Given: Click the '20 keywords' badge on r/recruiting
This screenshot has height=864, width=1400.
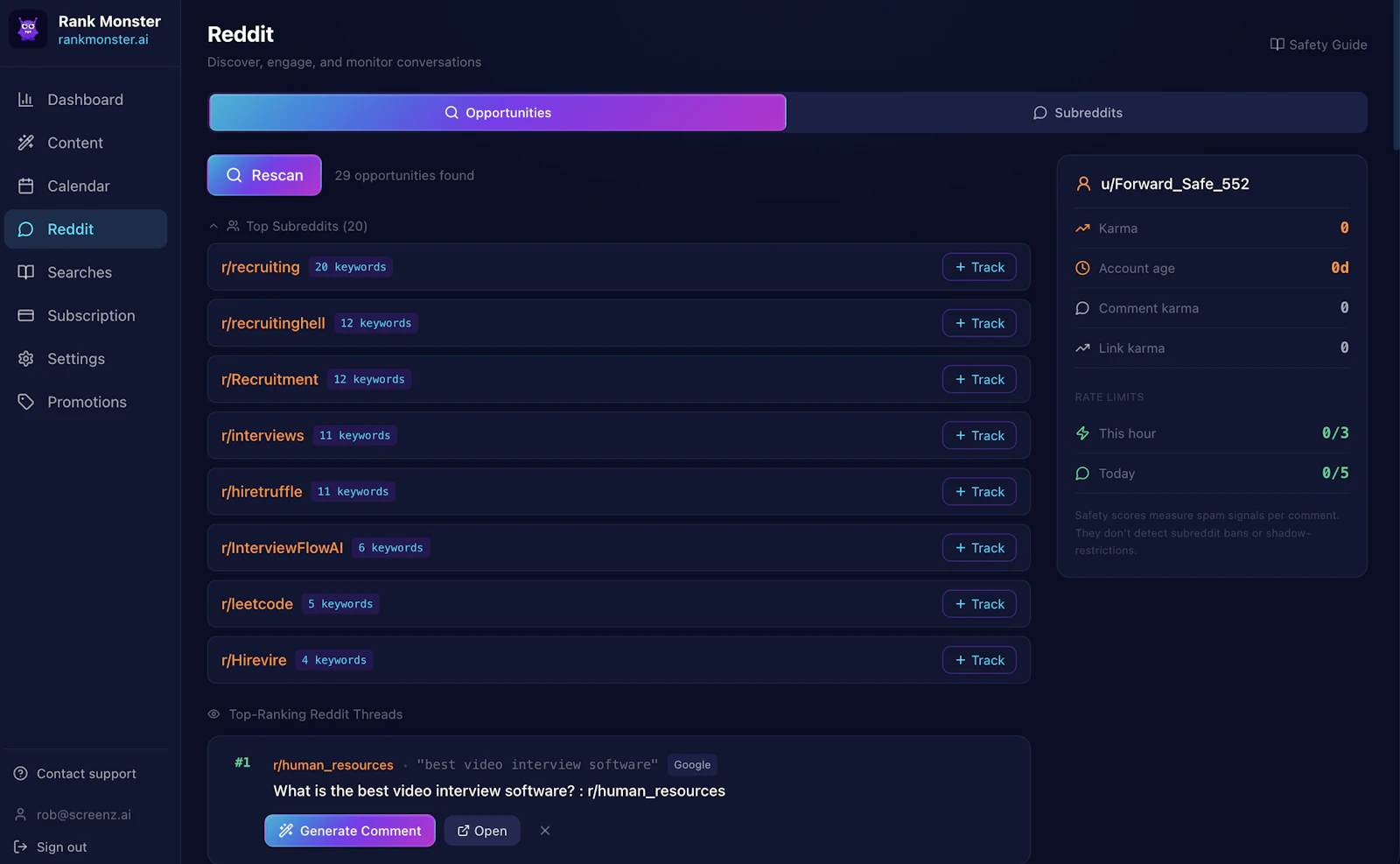Looking at the screenshot, I should [351, 267].
